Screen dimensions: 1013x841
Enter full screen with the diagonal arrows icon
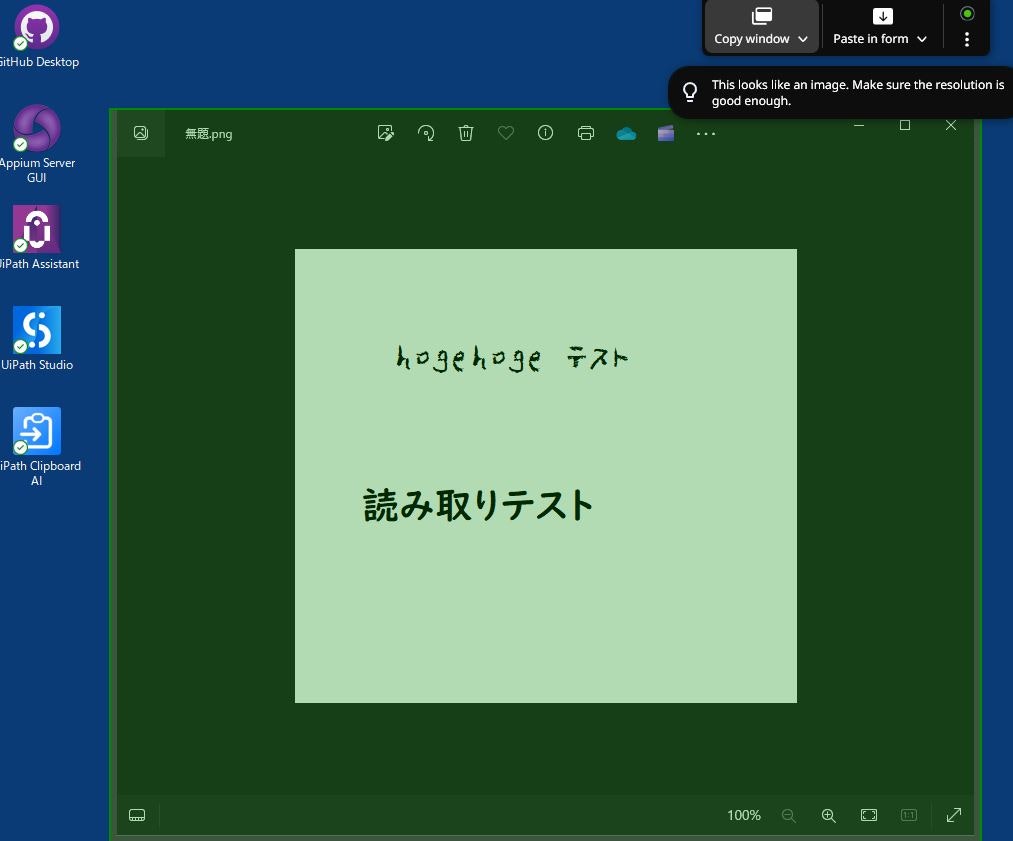[x=954, y=815]
